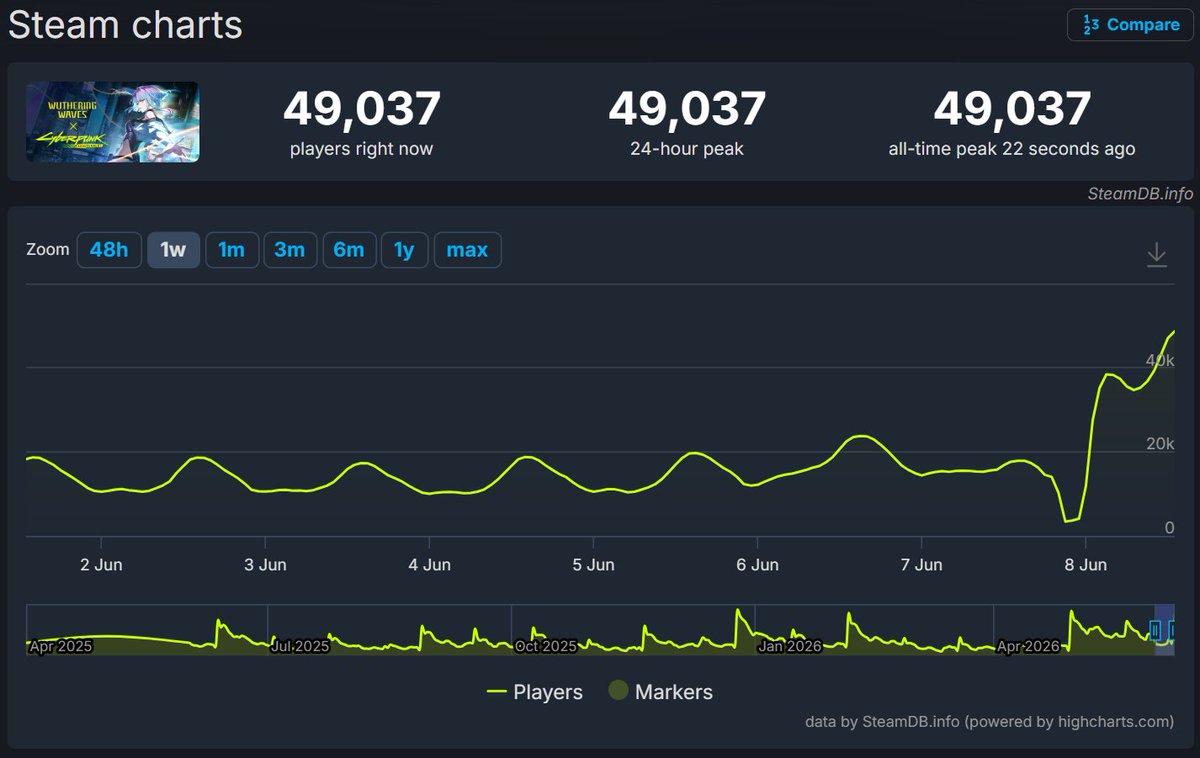Screen dimensions: 1200x758
Task: Select the 1w zoom range
Action: point(173,250)
